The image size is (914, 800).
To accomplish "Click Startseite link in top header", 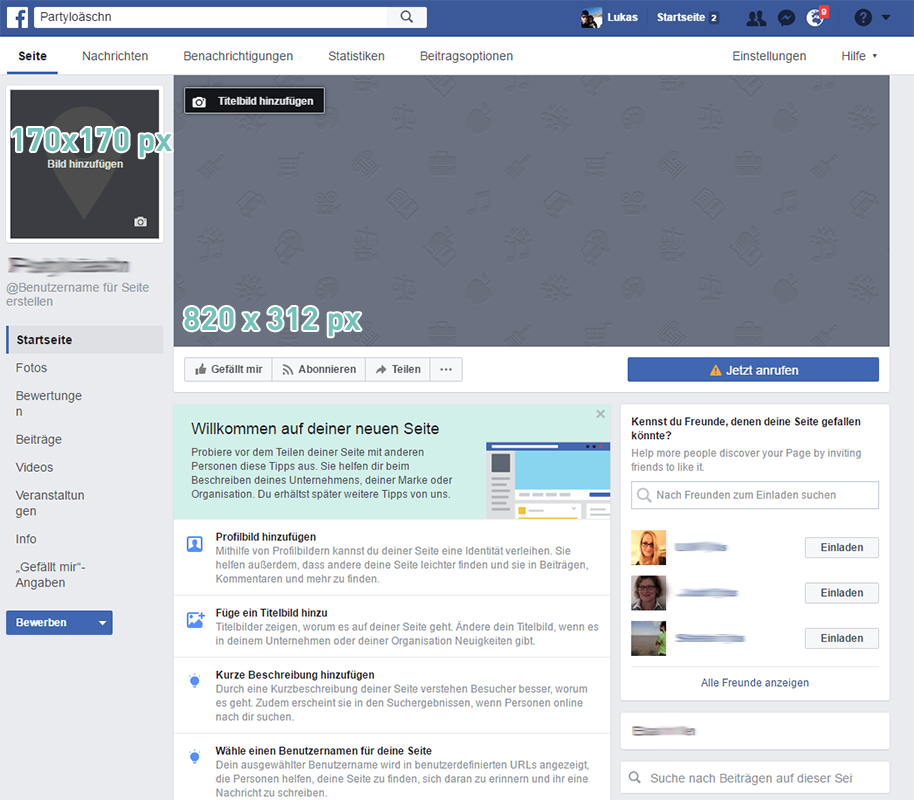I will point(681,17).
